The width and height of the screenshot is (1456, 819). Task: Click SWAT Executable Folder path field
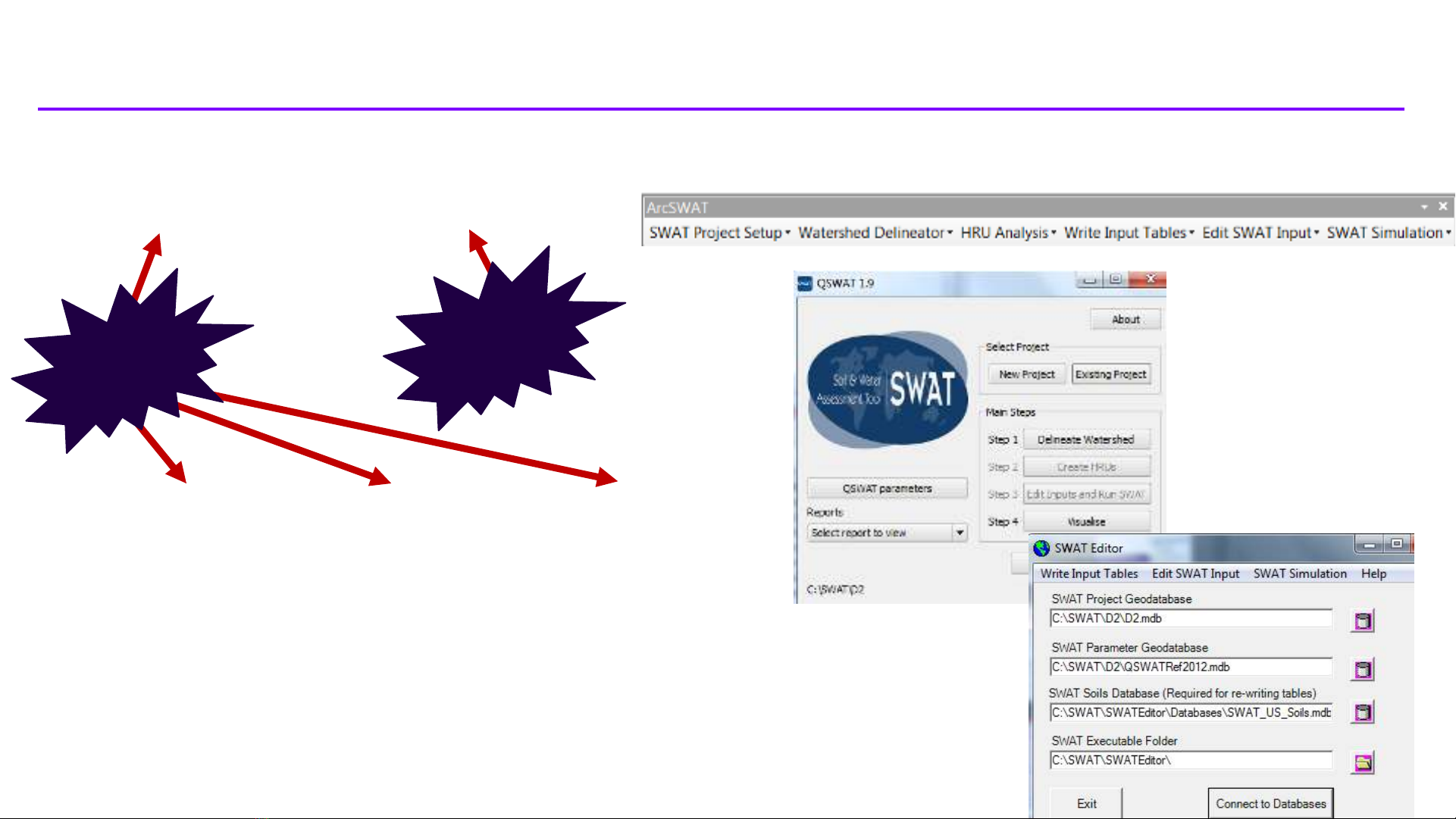(1191, 760)
